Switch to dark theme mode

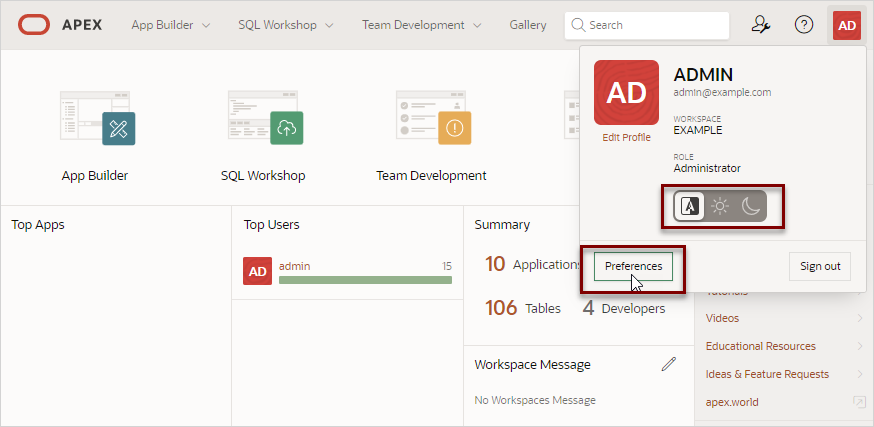751,207
